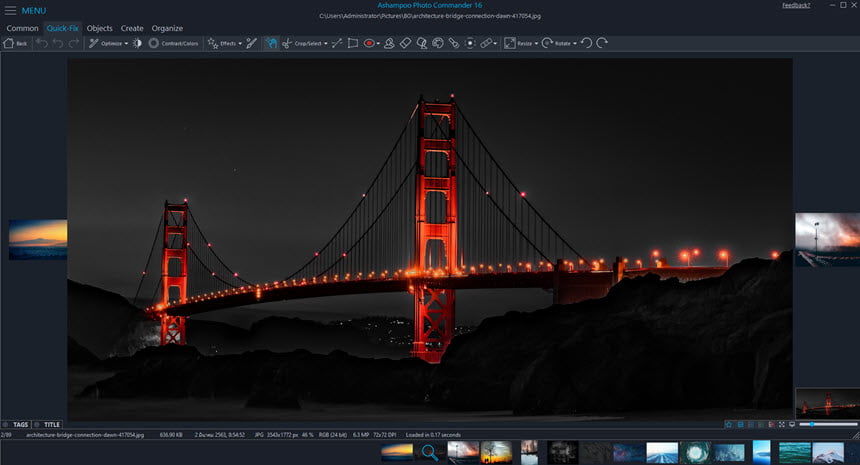Click the Resize button

pos(518,43)
